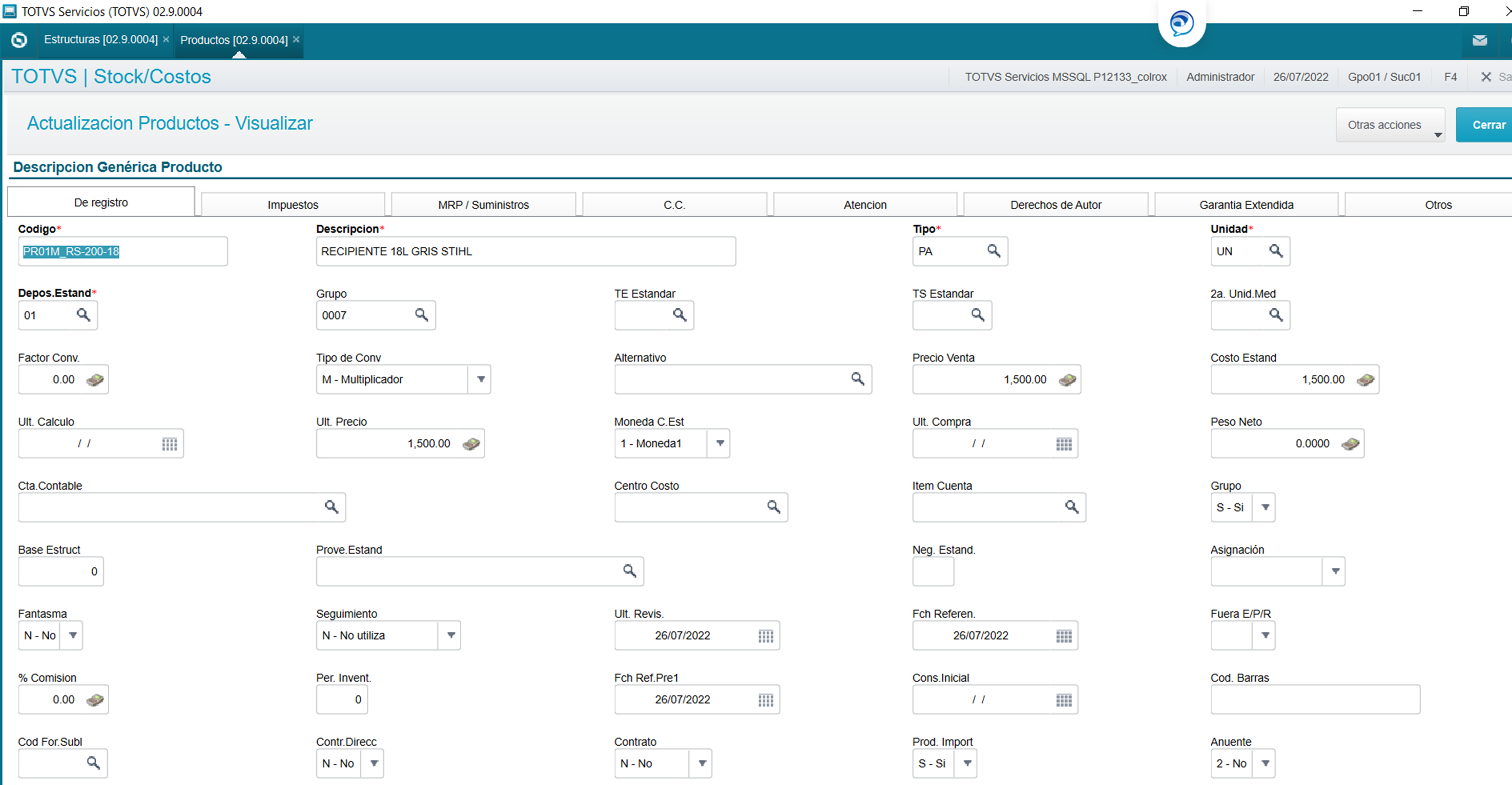
Task: Open Centro Costo lookup magnifier
Action: pos(774,507)
